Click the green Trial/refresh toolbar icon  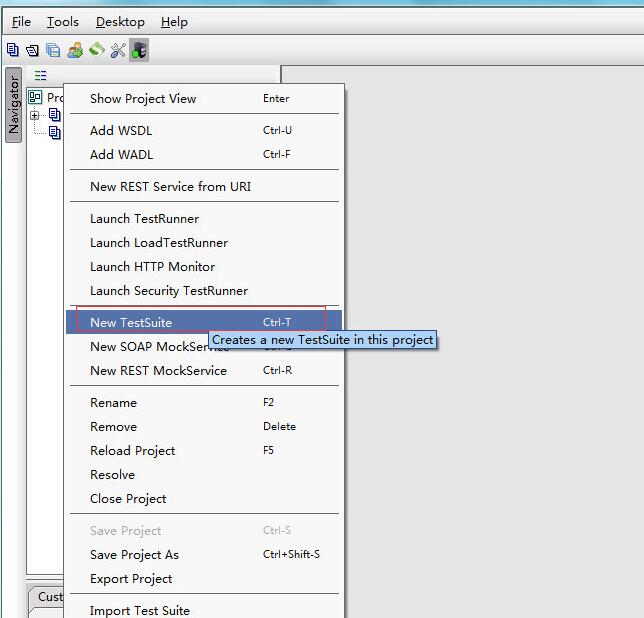pos(97,50)
